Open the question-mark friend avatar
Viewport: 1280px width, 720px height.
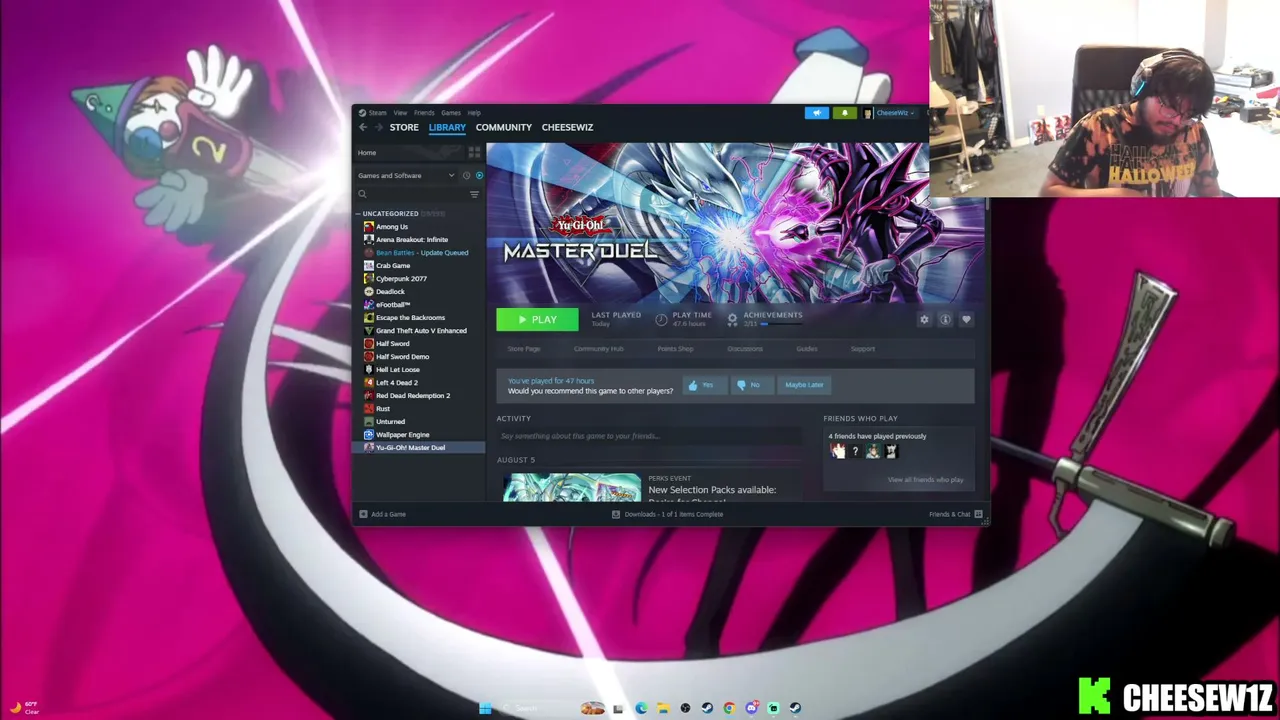(x=855, y=452)
